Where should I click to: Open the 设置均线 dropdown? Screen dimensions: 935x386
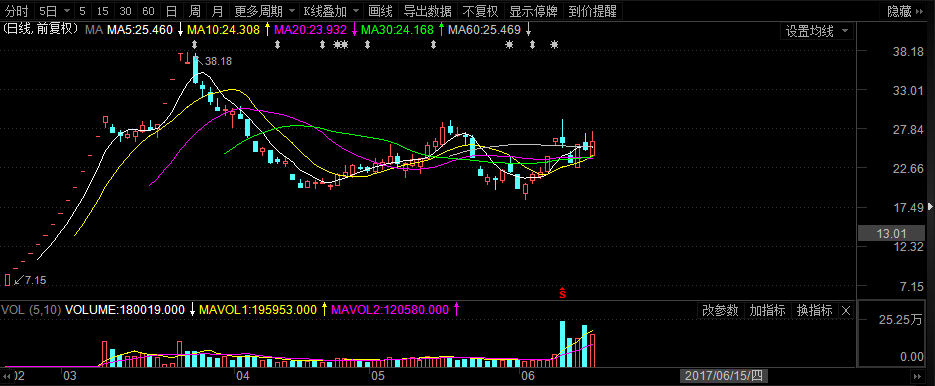[x=816, y=32]
